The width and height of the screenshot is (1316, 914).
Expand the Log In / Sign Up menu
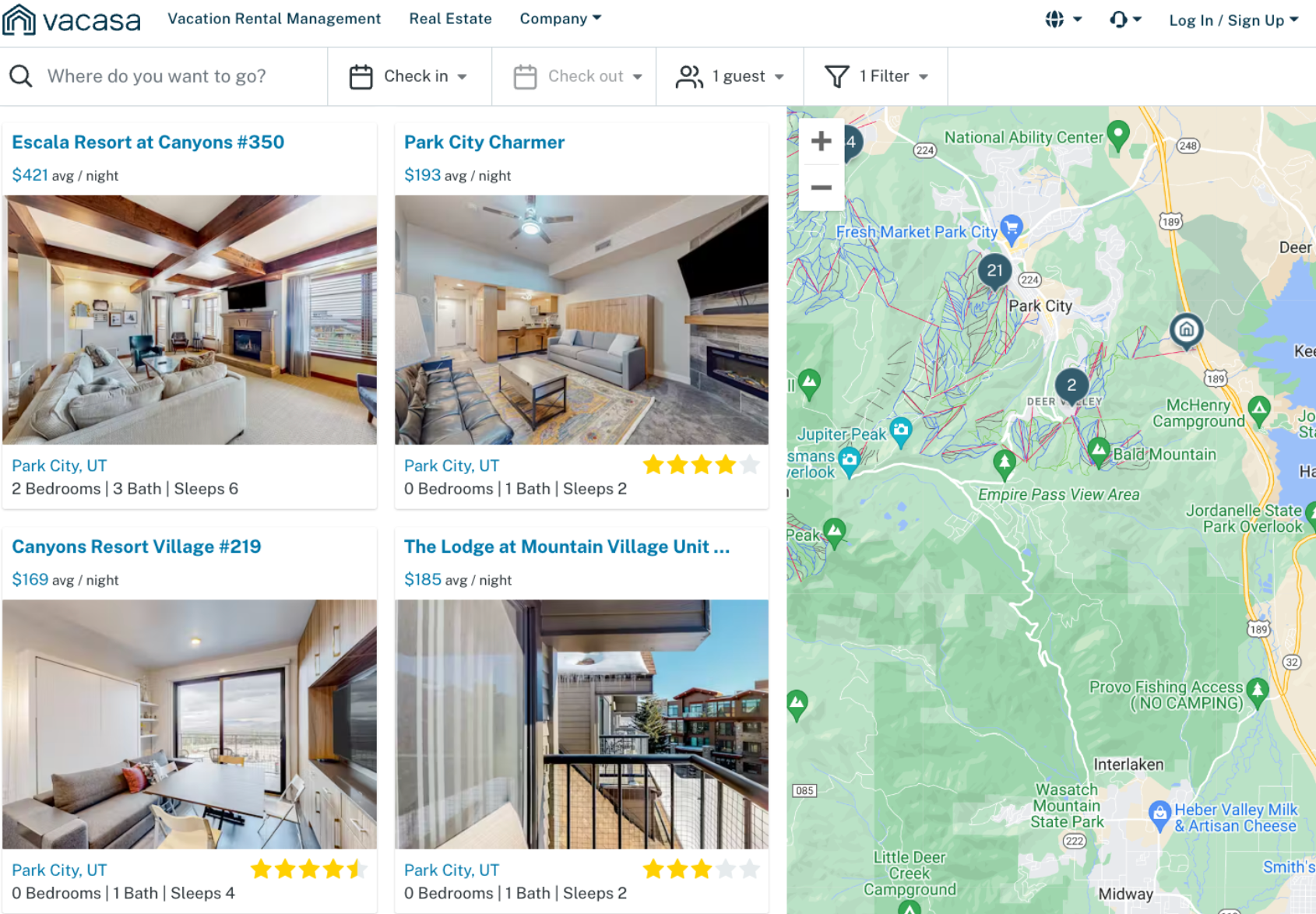[x=1233, y=20]
